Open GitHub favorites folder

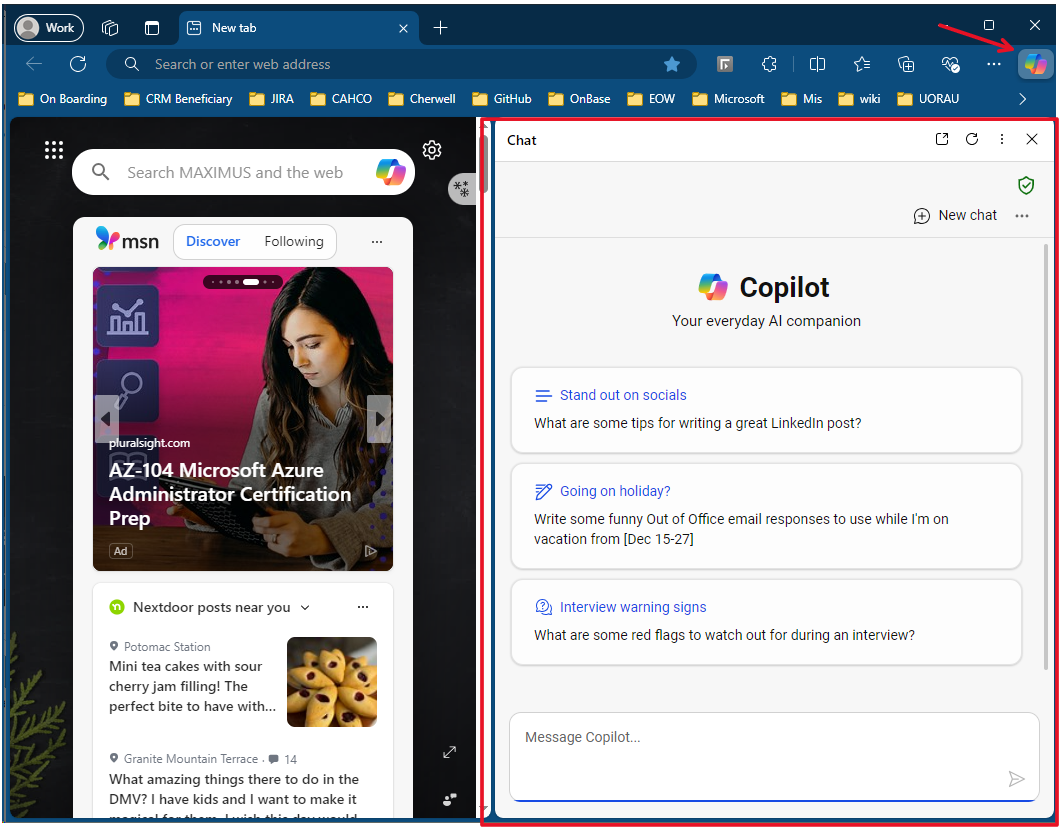click(502, 99)
